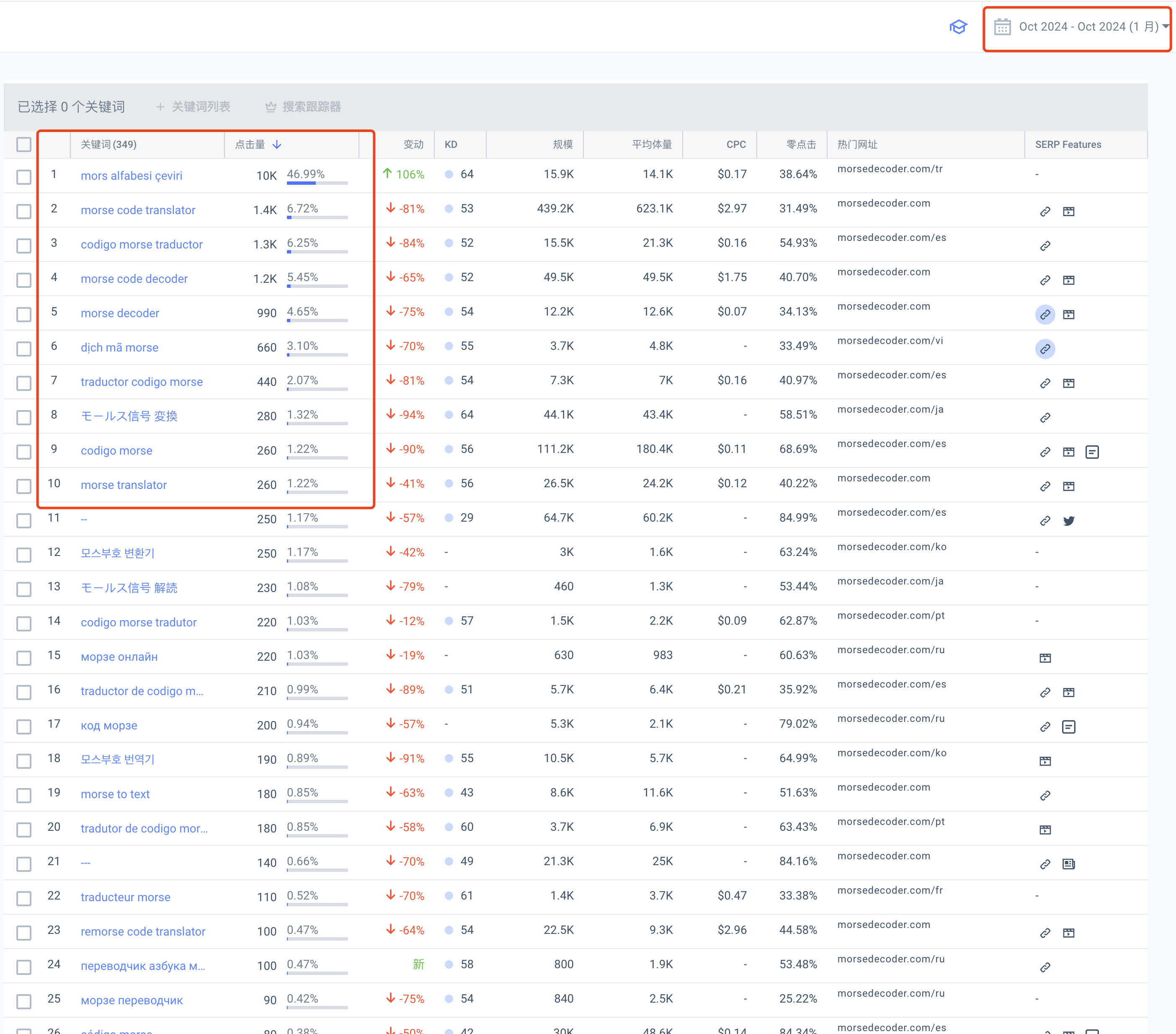Check the traducteur morse row checkbox
1176x1034 pixels.
pyautogui.click(x=23, y=899)
